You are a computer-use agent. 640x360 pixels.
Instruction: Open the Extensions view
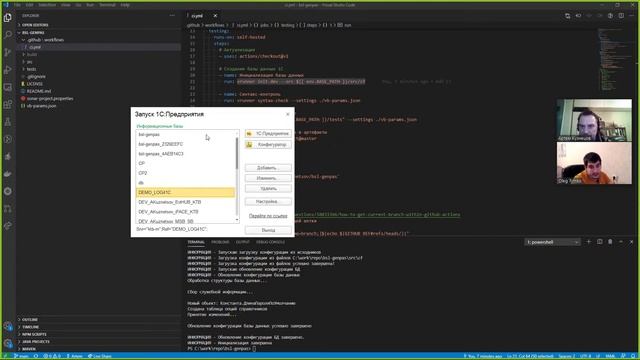click(x=8, y=104)
